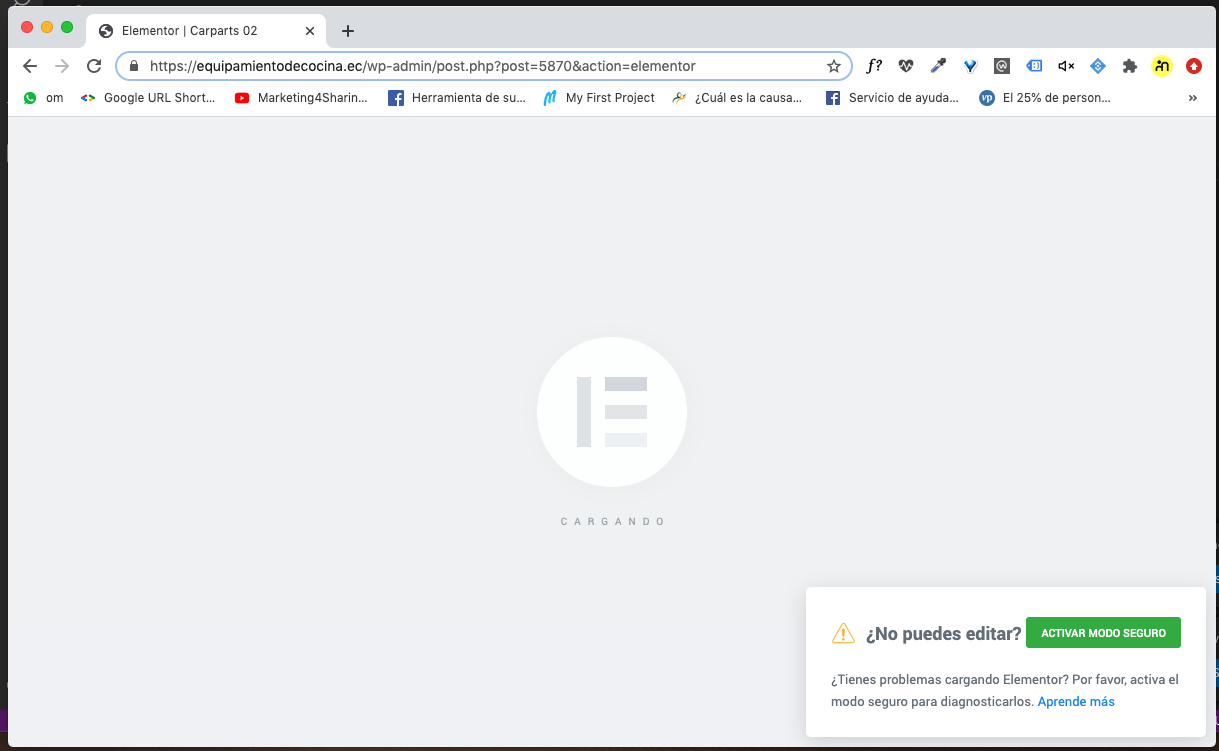Open the gray square @ extension
This screenshot has width=1219, height=751.
[x=1002, y=66]
